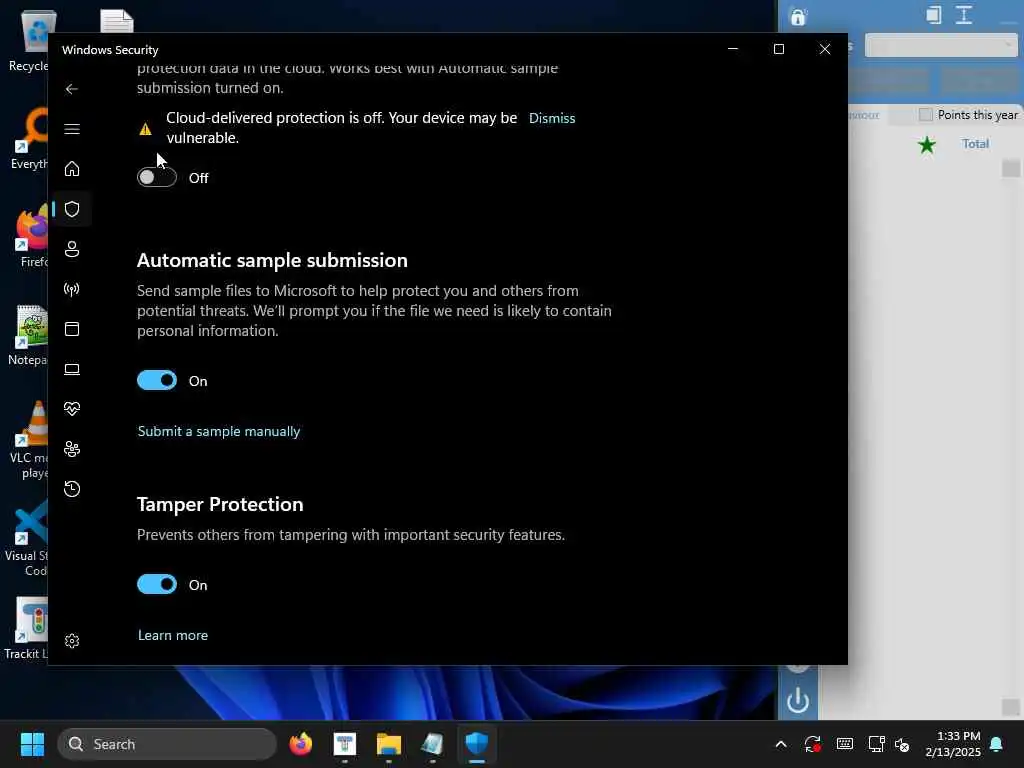Open the hamburger navigation menu
1024x768 pixels.
72,129
